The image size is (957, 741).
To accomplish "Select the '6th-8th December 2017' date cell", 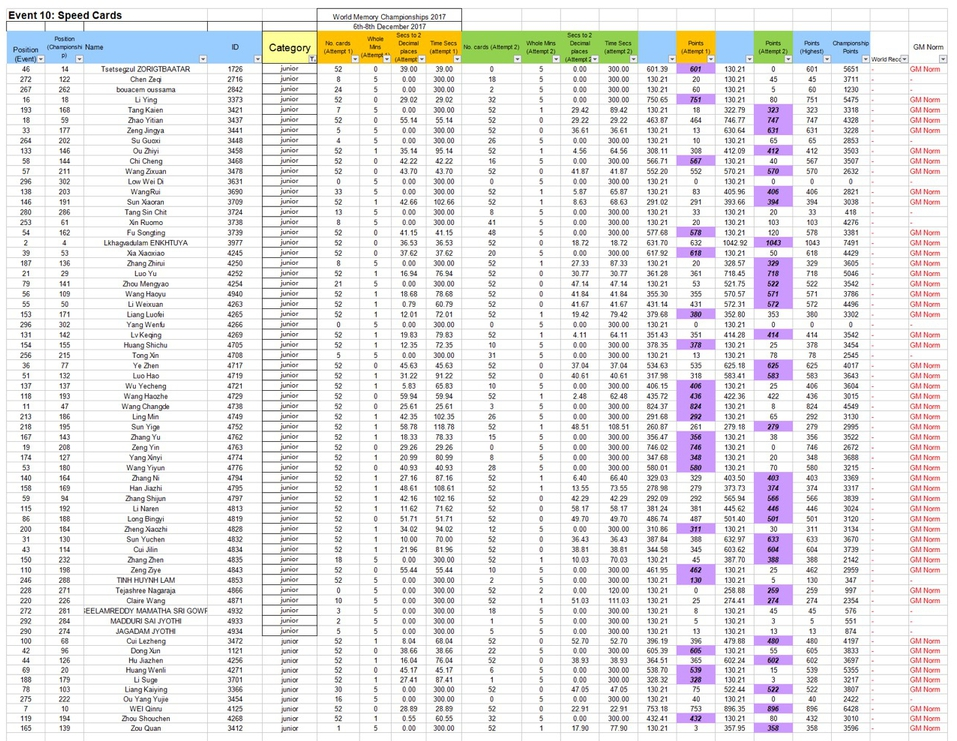I will coord(389,27).
